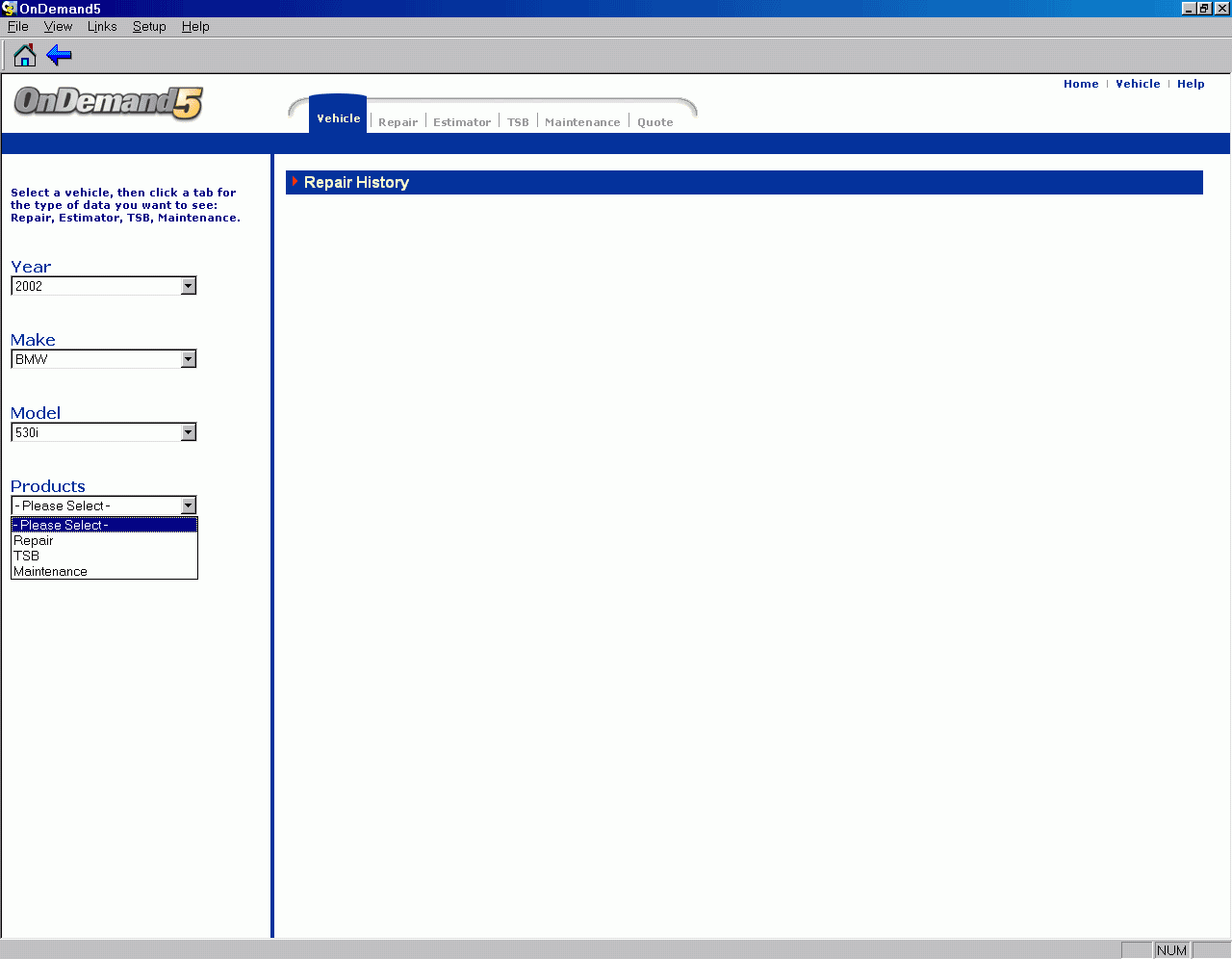The width and height of the screenshot is (1232, 959).
Task: Close the OnDemand5 window
Action: click(1222, 9)
